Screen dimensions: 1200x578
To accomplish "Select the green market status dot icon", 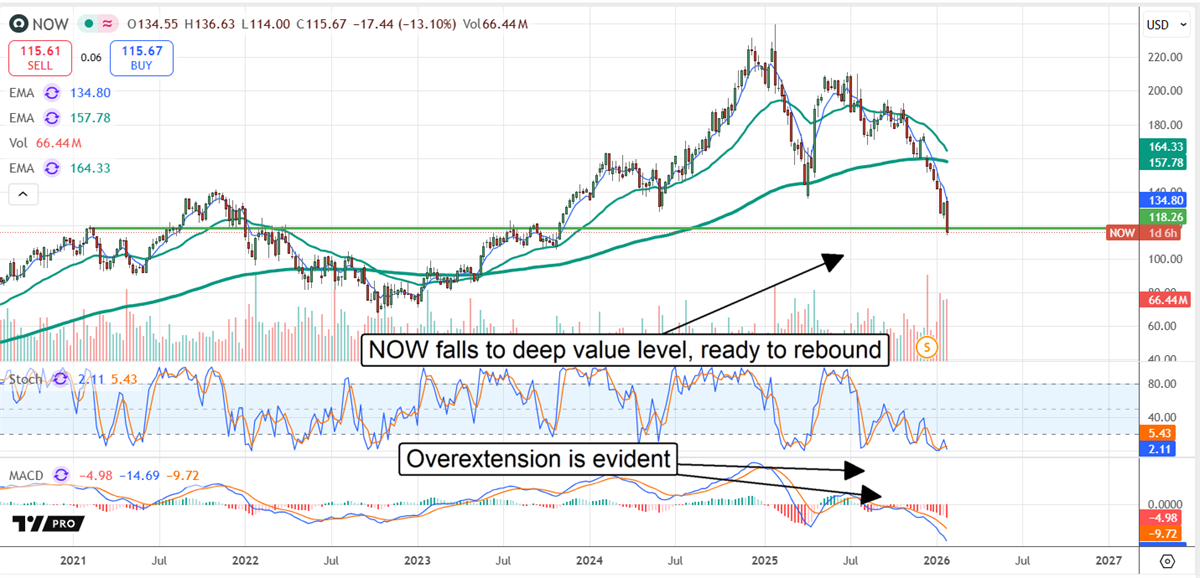I will [87, 23].
